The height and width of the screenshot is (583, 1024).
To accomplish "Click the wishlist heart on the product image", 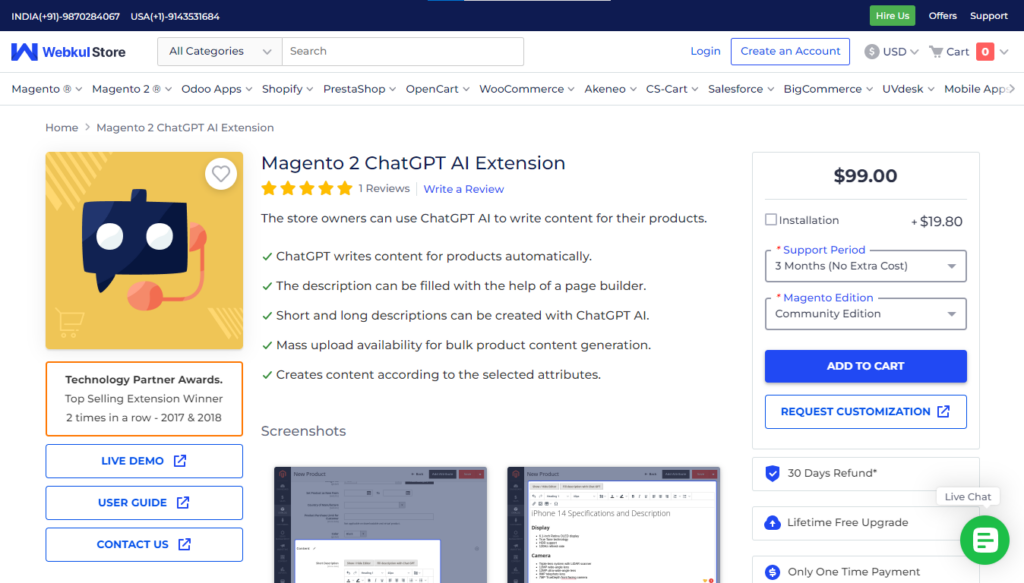I will pos(221,173).
